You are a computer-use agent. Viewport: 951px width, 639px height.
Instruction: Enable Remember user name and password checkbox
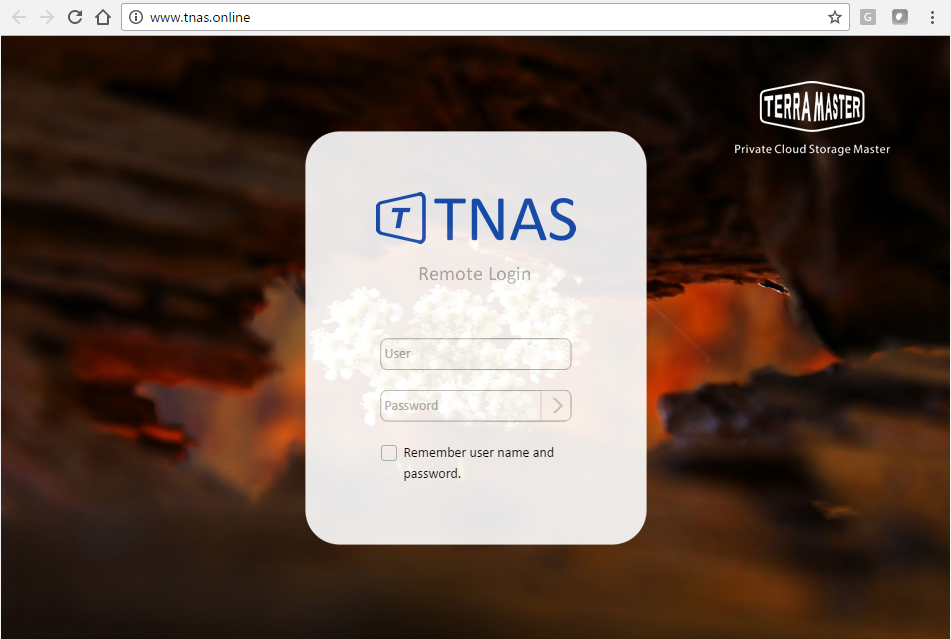(389, 453)
